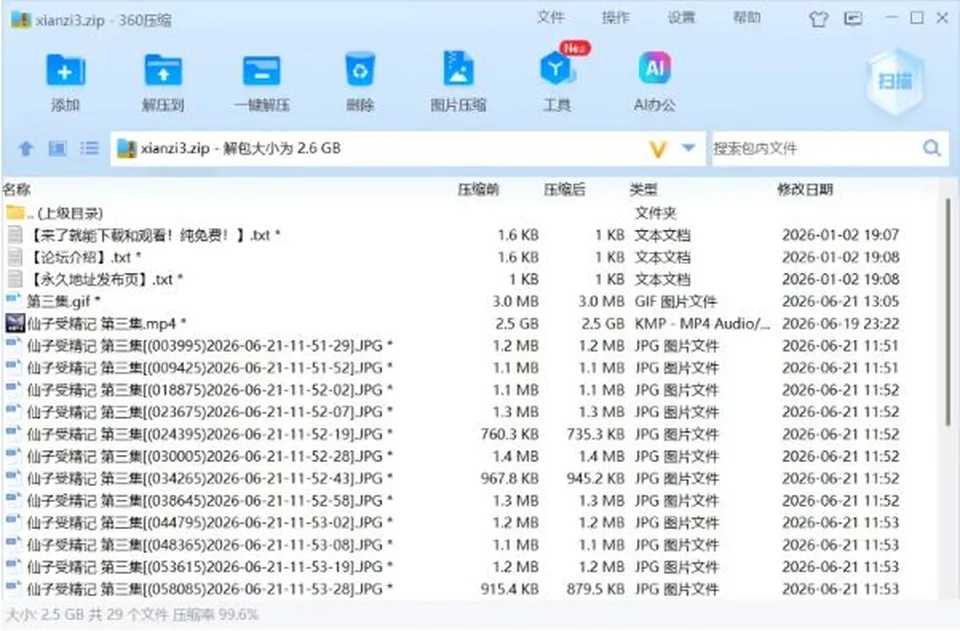This screenshot has height=631, width=960.
Task: Open the skin (shirt) icon in the title bar
Action: coord(819,19)
